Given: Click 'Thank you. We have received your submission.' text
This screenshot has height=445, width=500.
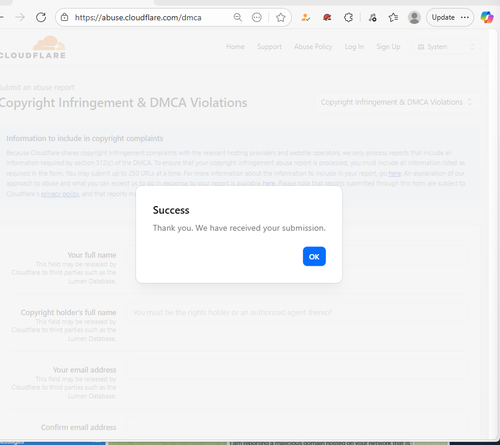Looking at the screenshot, I should [x=239, y=228].
